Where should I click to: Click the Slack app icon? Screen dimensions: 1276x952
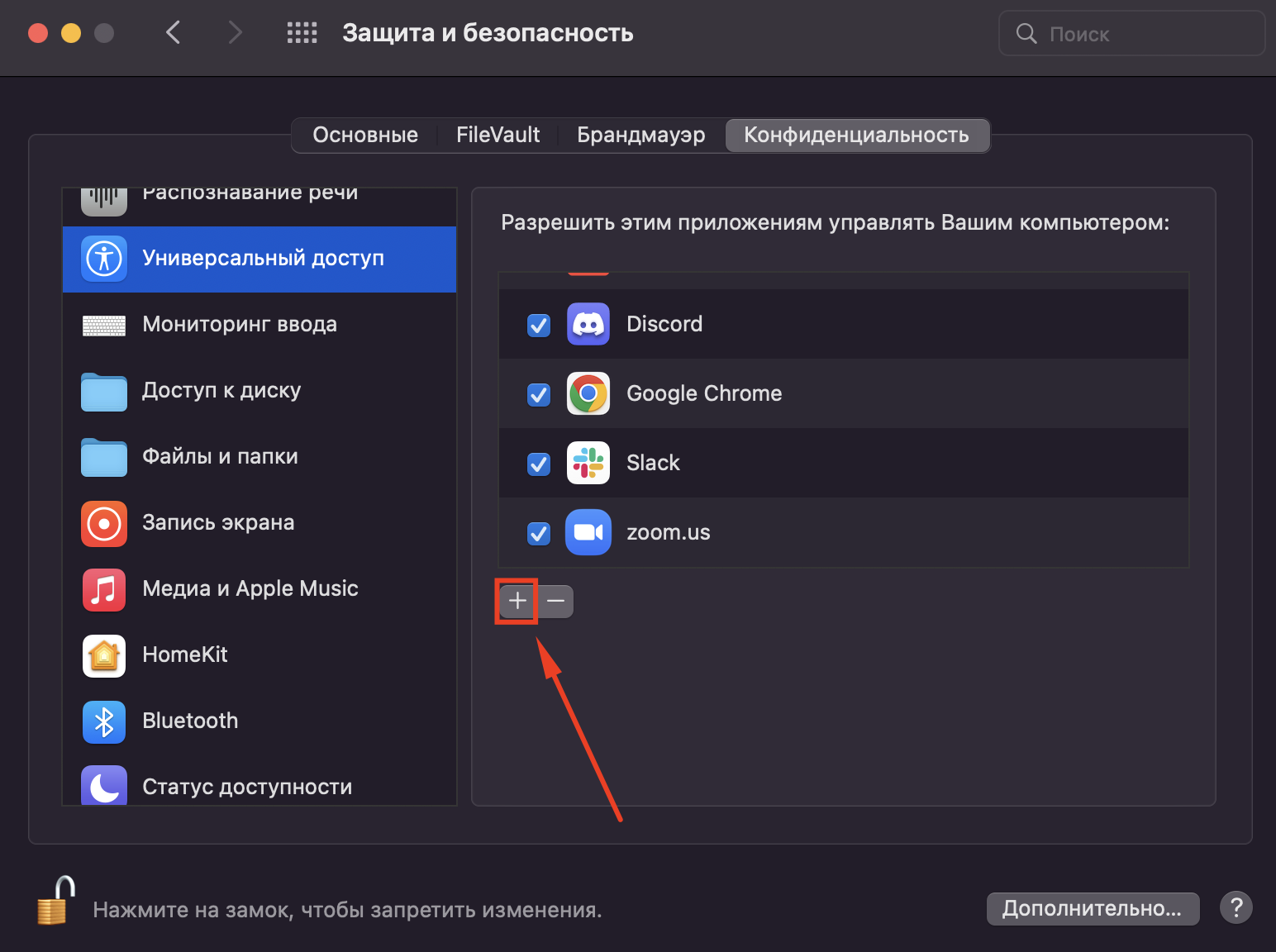(588, 463)
